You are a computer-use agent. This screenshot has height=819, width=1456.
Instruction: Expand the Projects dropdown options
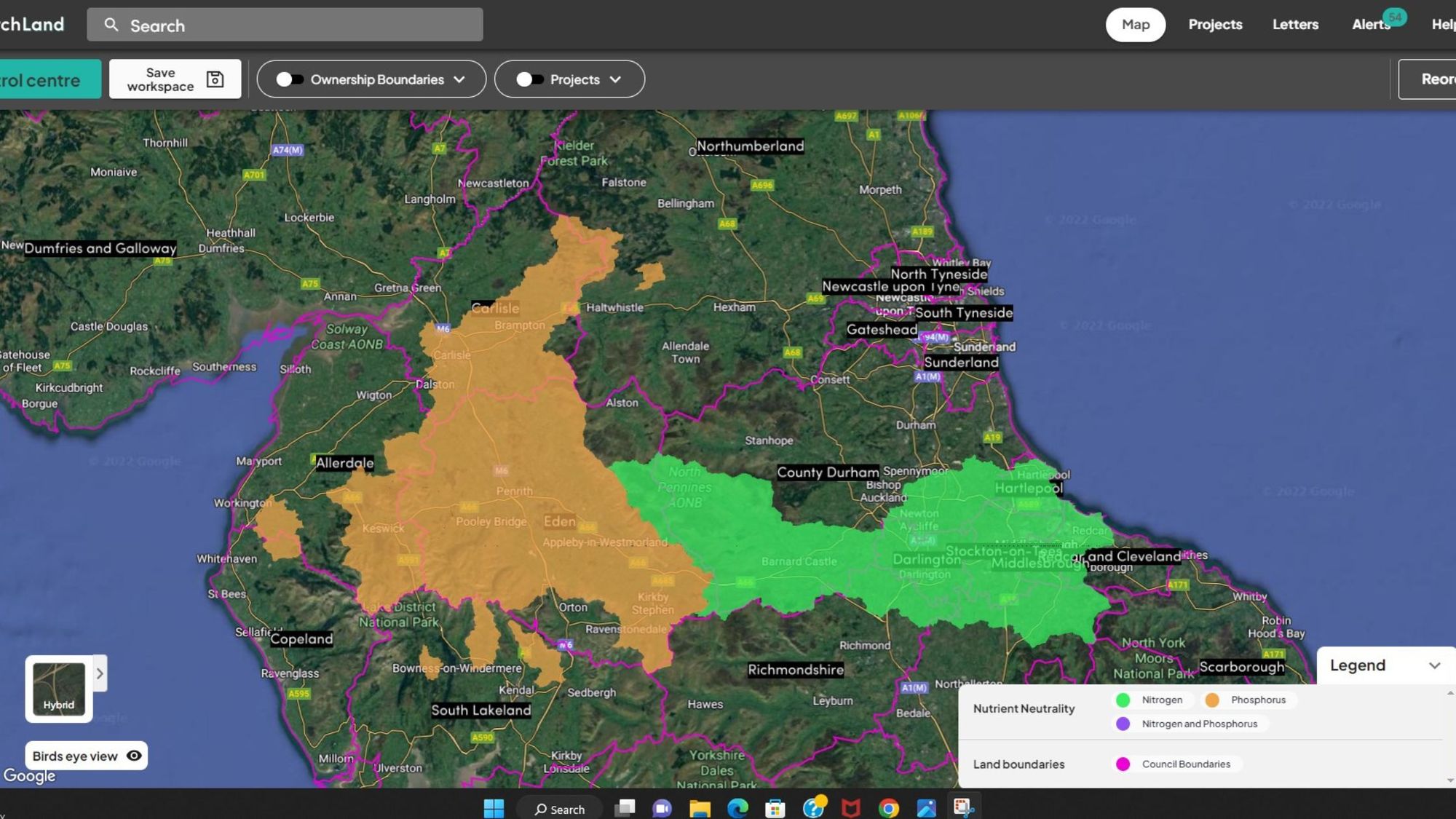pyautogui.click(x=616, y=79)
